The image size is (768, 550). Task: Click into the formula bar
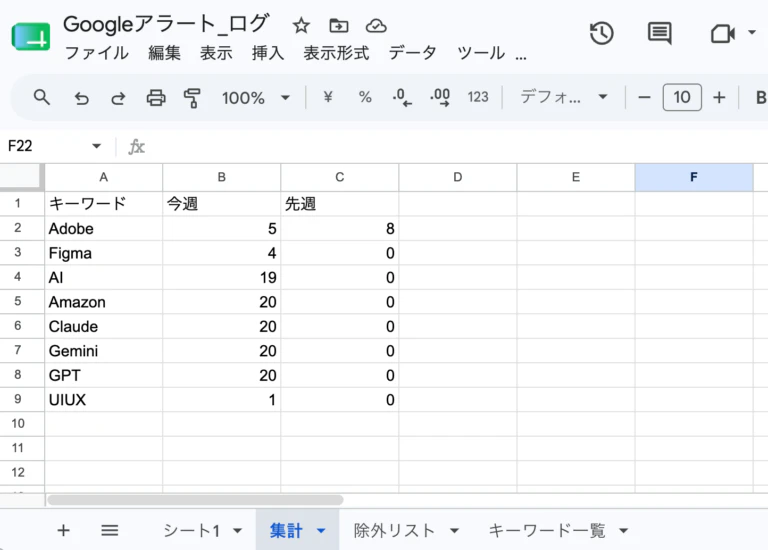pyautogui.click(x=456, y=146)
